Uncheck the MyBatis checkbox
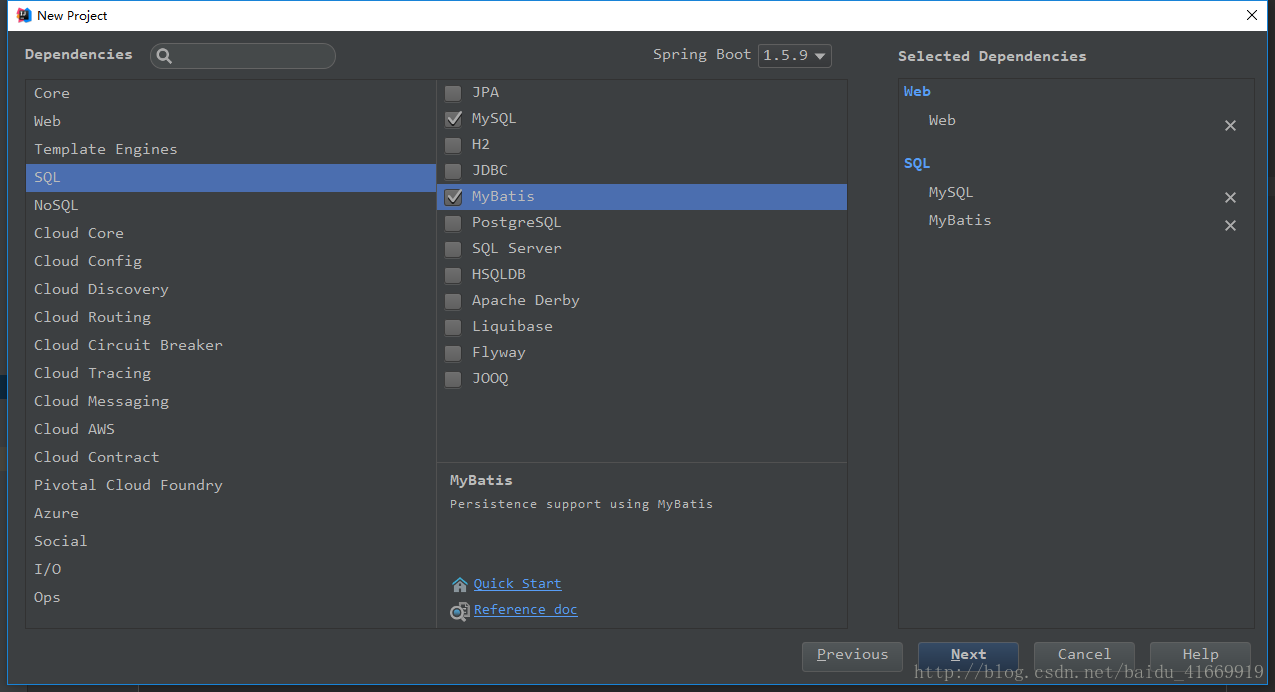Image resolution: width=1275 pixels, height=692 pixels. coord(453,197)
